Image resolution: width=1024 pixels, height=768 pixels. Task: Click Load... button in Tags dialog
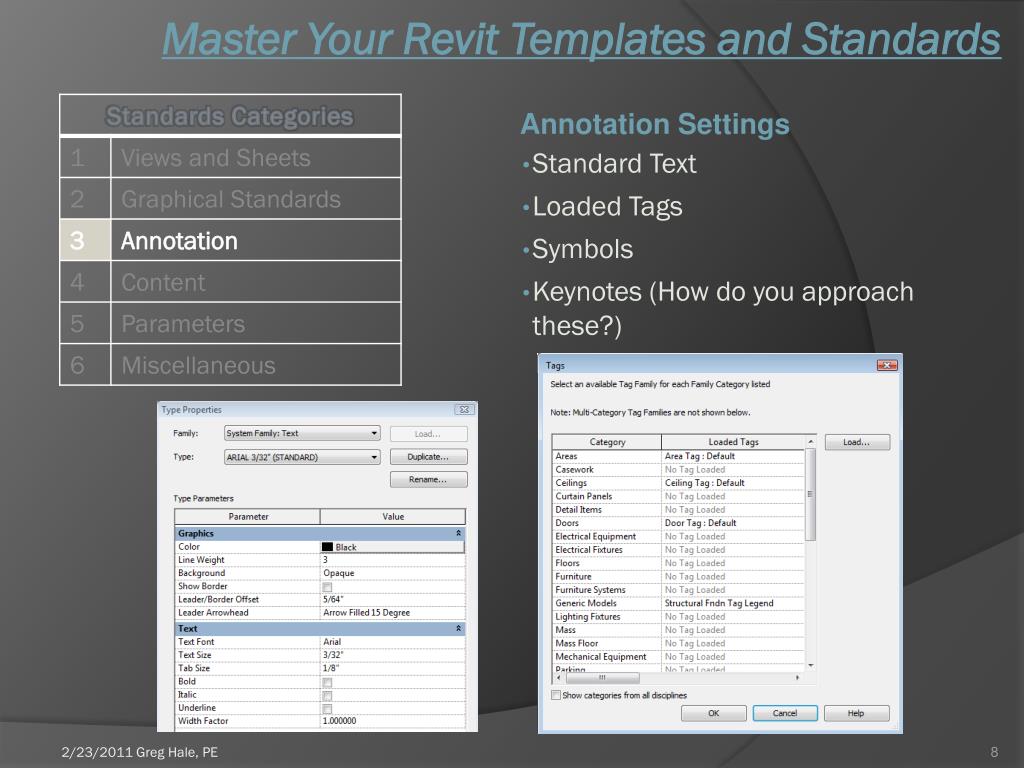pos(857,442)
